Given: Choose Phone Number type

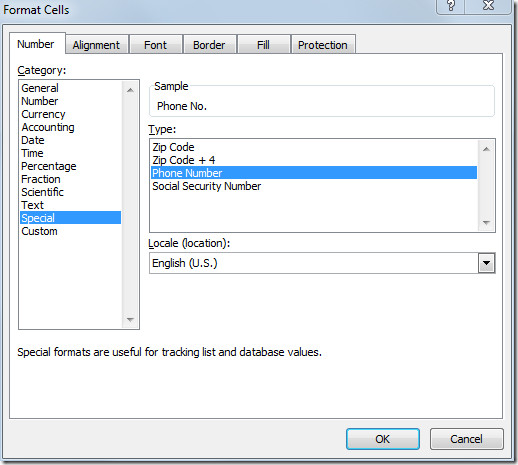Looking at the screenshot, I should coord(314,173).
